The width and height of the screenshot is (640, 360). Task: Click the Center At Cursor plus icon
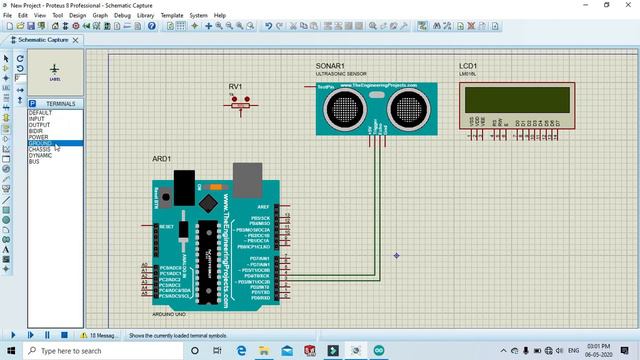209,26
